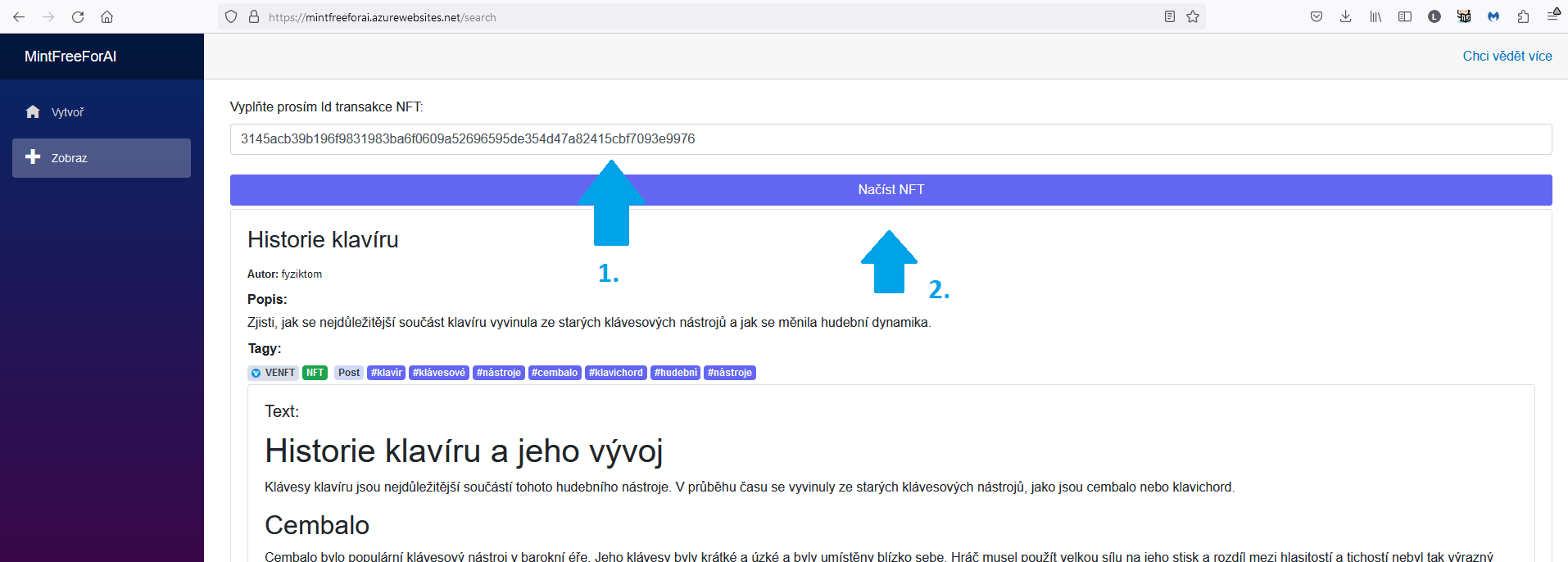Click the Tagy: label

(265, 349)
